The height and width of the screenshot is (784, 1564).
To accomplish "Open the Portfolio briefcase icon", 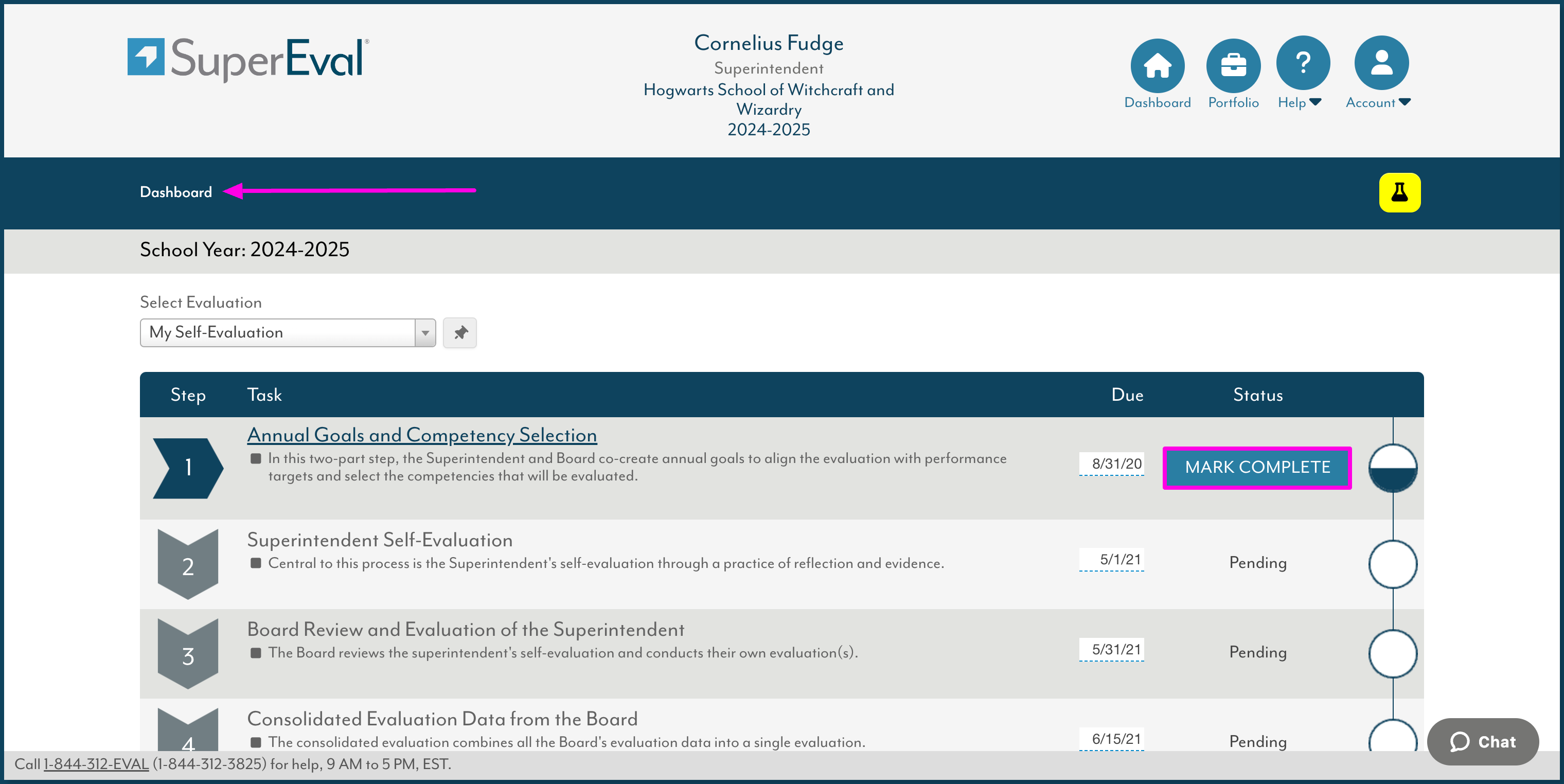I will point(1233,64).
